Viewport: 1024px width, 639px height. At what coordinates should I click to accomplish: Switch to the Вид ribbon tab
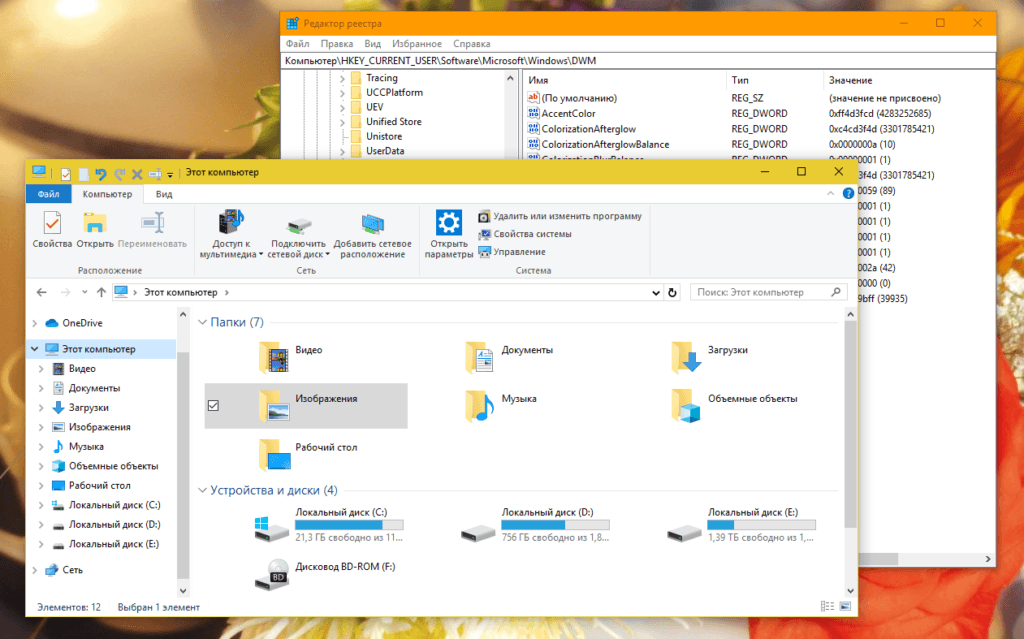[x=164, y=194]
